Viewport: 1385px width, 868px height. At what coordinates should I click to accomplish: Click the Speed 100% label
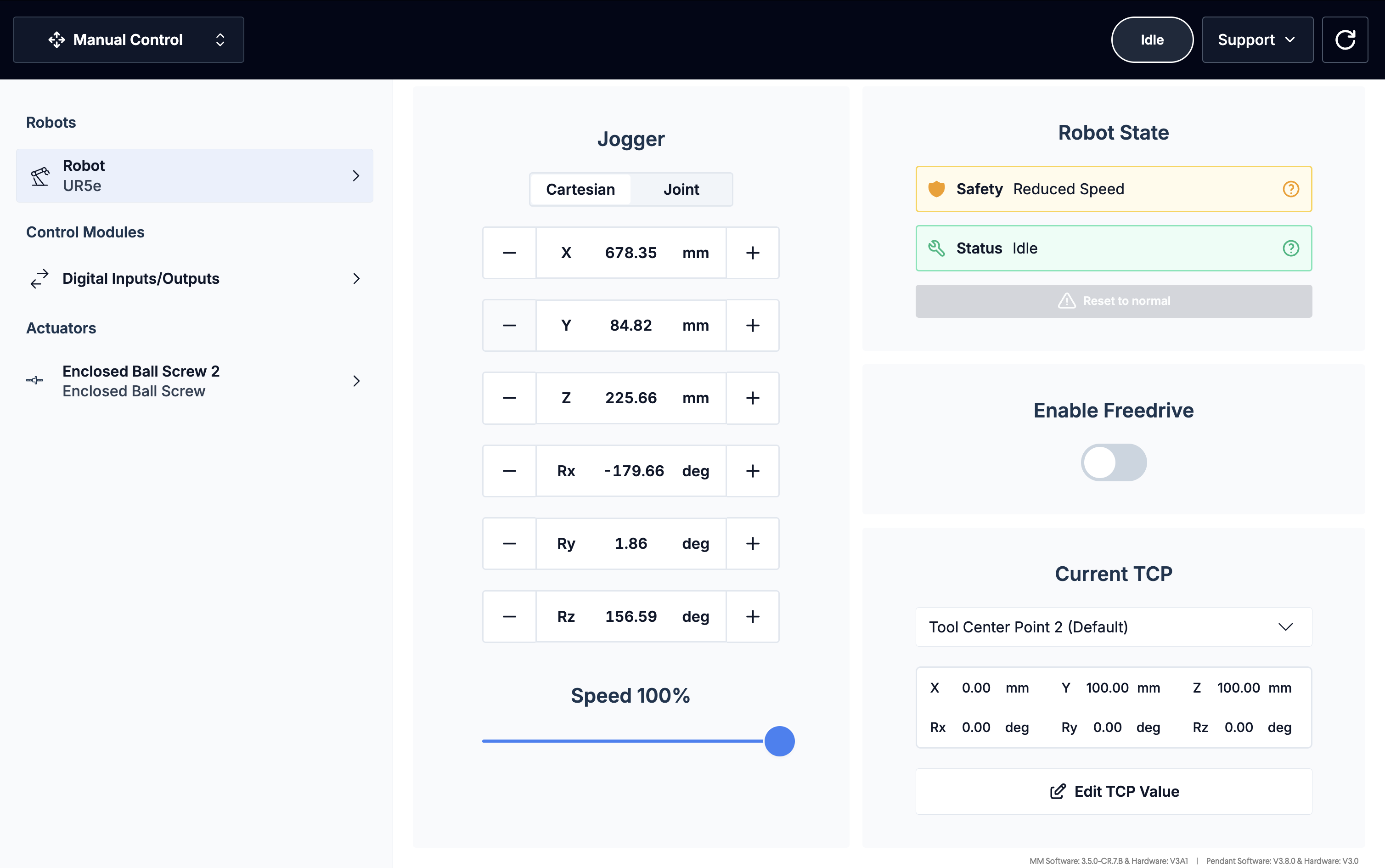click(x=630, y=696)
